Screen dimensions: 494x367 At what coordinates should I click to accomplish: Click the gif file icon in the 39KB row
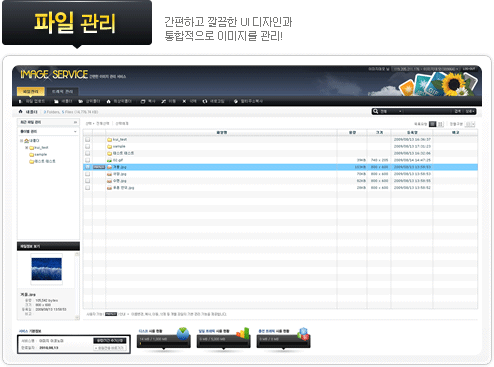pyautogui.click(x=109, y=160)
